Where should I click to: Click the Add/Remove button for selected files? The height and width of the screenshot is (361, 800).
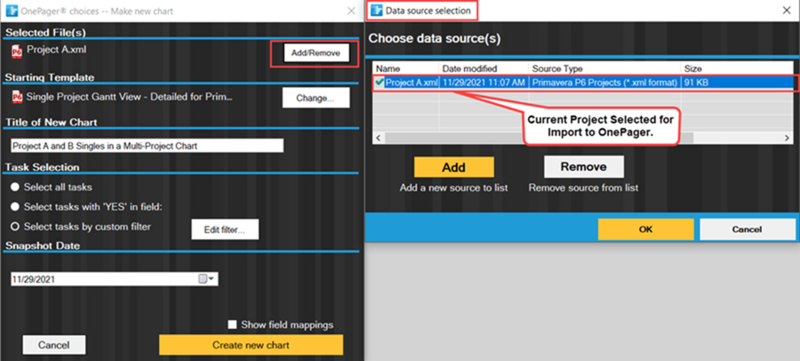316,53
